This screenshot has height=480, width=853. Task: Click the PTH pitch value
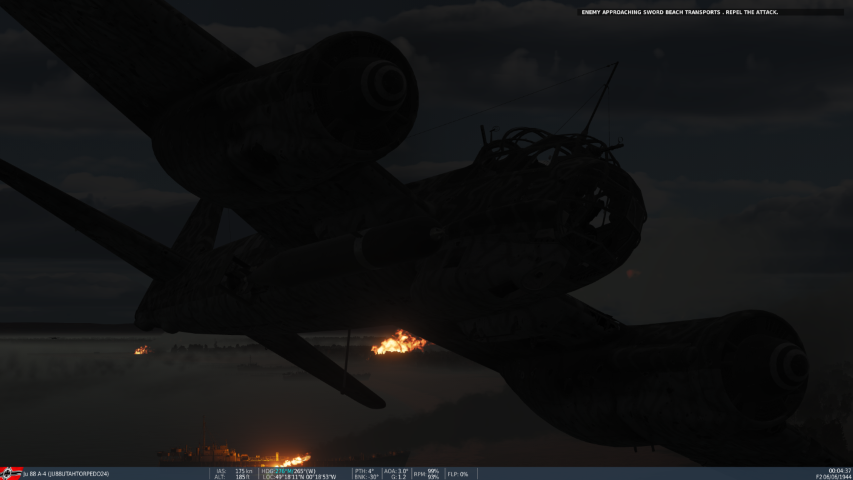364,470
